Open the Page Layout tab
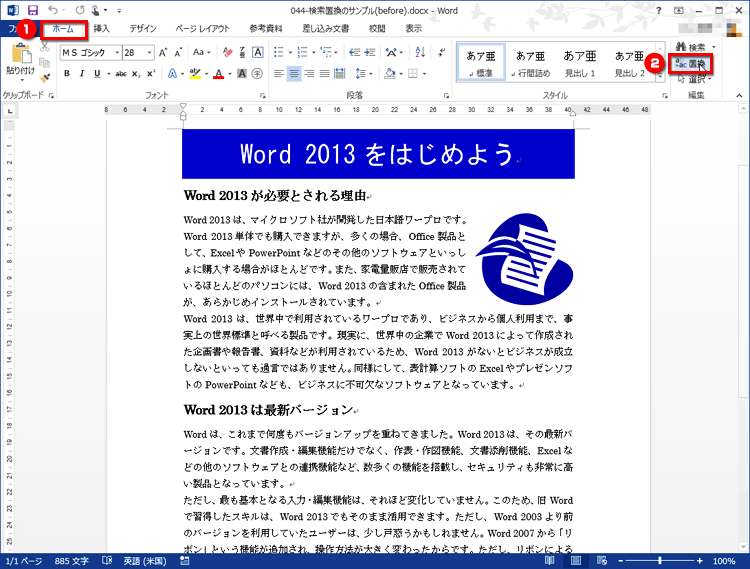This screenshot has height=569, width=750. click(x=202, y=29)
